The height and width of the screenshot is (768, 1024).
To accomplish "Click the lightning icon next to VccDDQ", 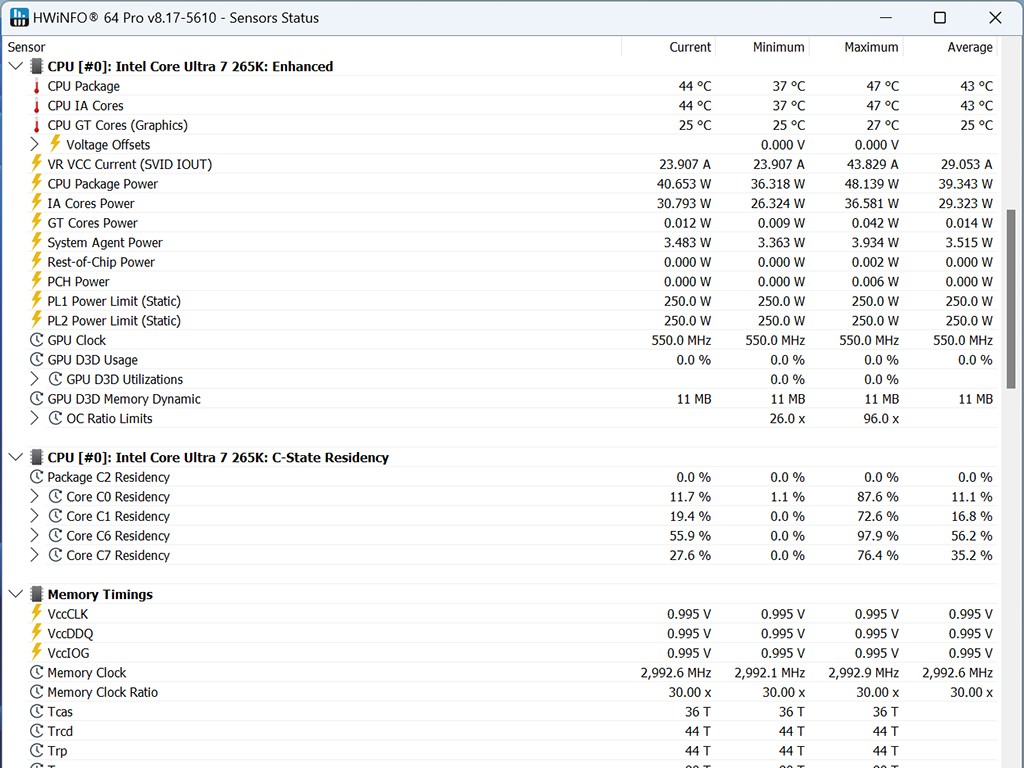I will [x=37, y=633].
